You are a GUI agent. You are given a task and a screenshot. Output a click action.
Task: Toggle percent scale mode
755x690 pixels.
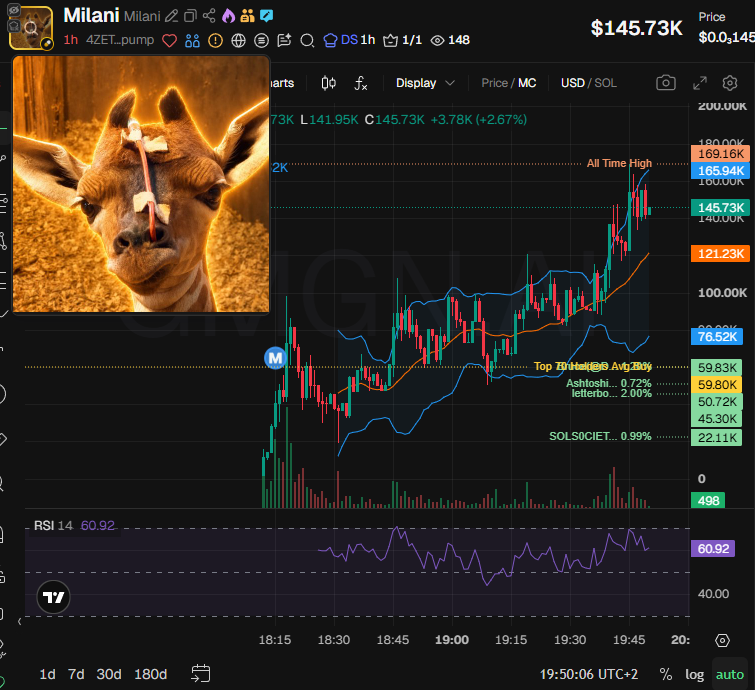(x=665, y=674)
